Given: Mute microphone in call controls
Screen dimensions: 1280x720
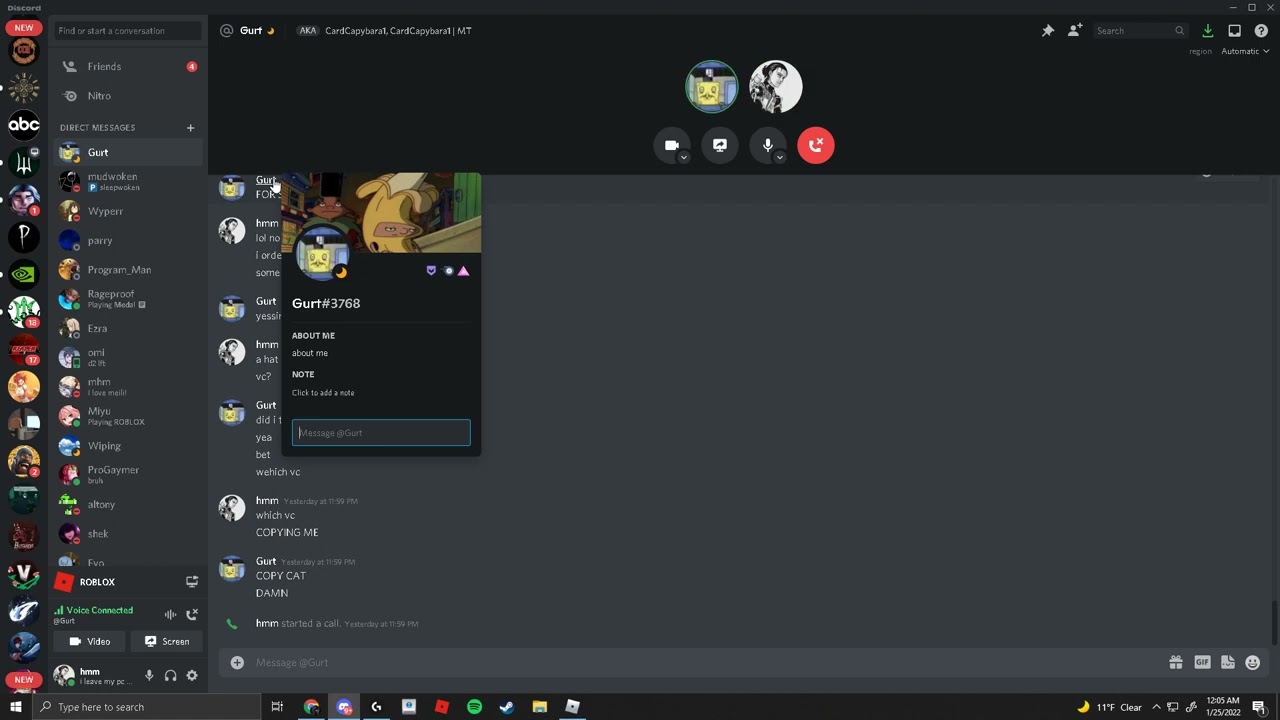Looking at the screenshot, I should click(768, 145).
